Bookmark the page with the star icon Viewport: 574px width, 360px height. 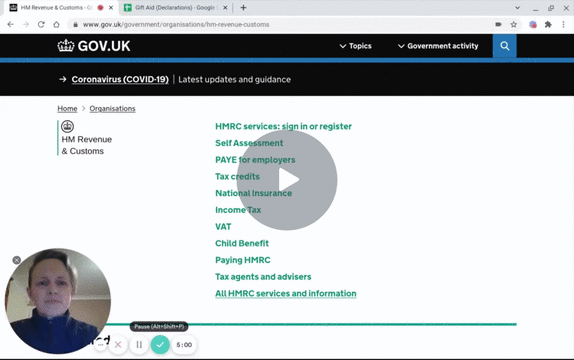click(514, 25)
